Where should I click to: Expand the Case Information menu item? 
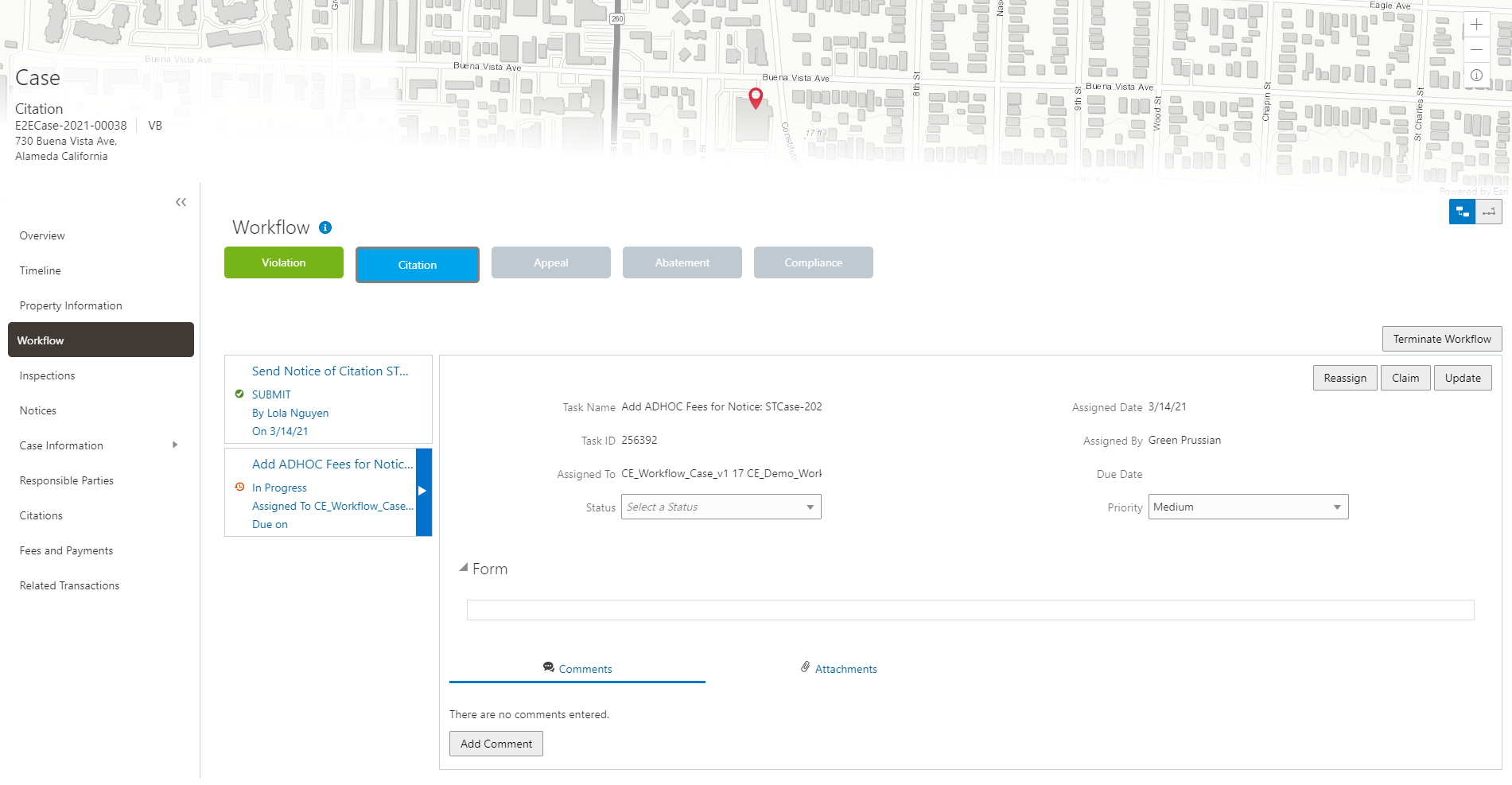(174, 445)
